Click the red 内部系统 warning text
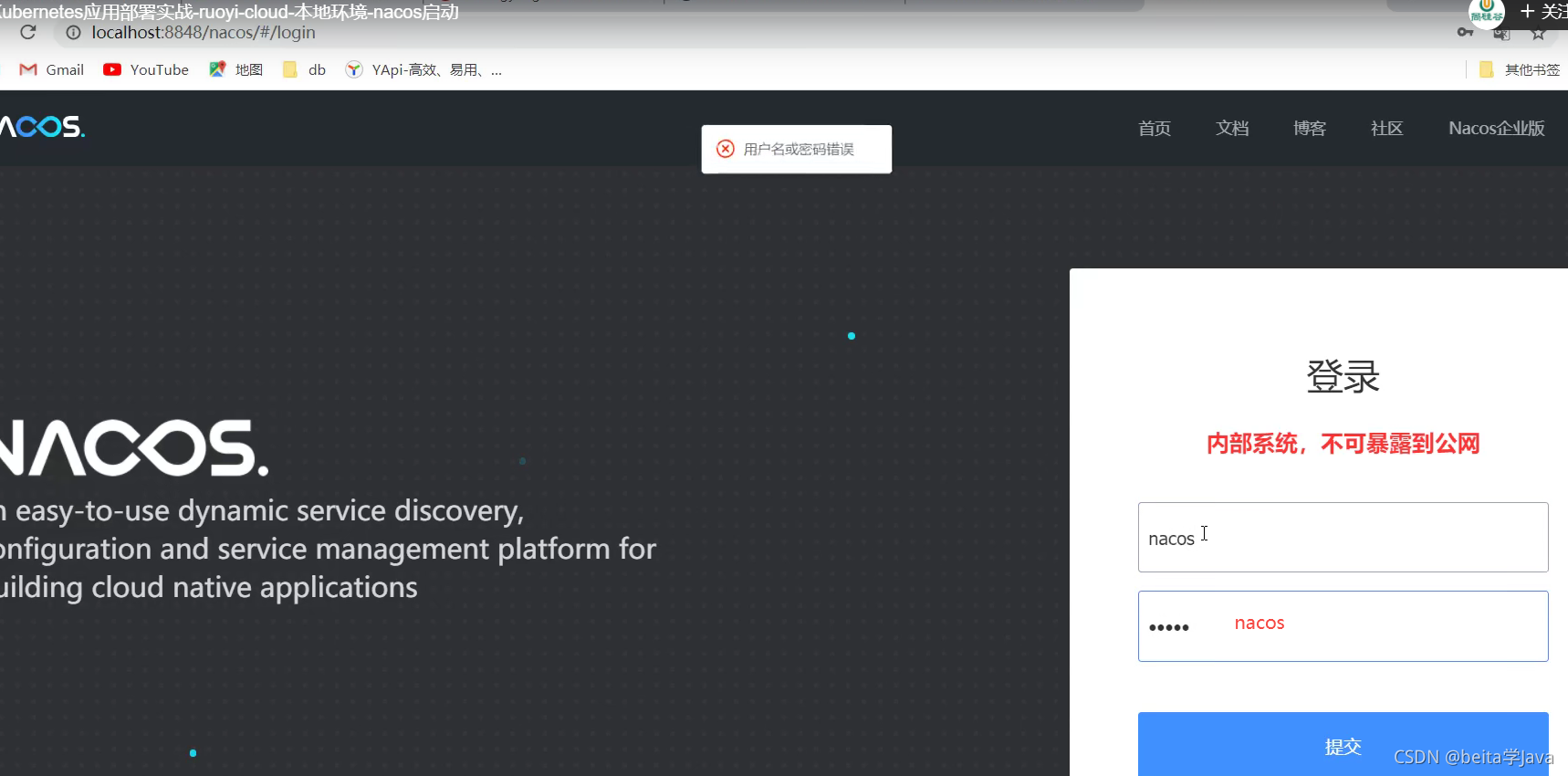Image resolution: width=1568 pixels, height=776 pixels. coord(1343,444)
